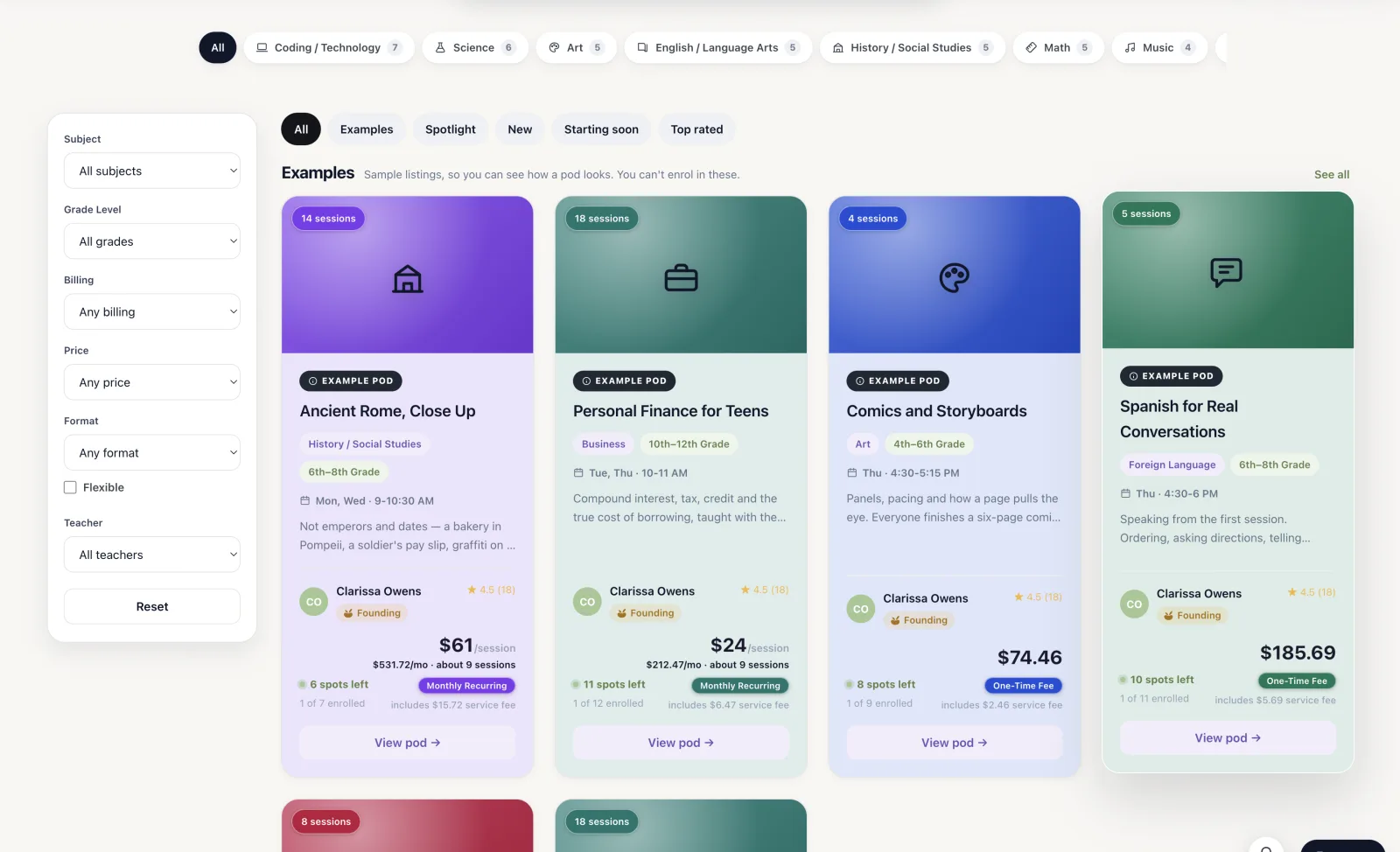Enable the Flexible checkbox

click(x=70, y=487)
